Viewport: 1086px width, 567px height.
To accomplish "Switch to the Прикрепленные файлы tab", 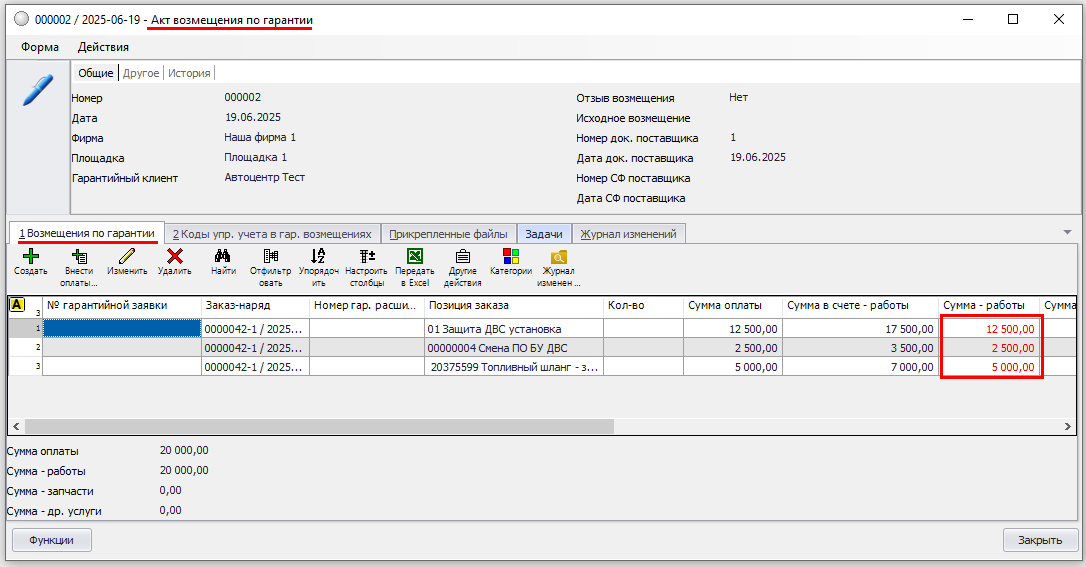I will [448, 234].
